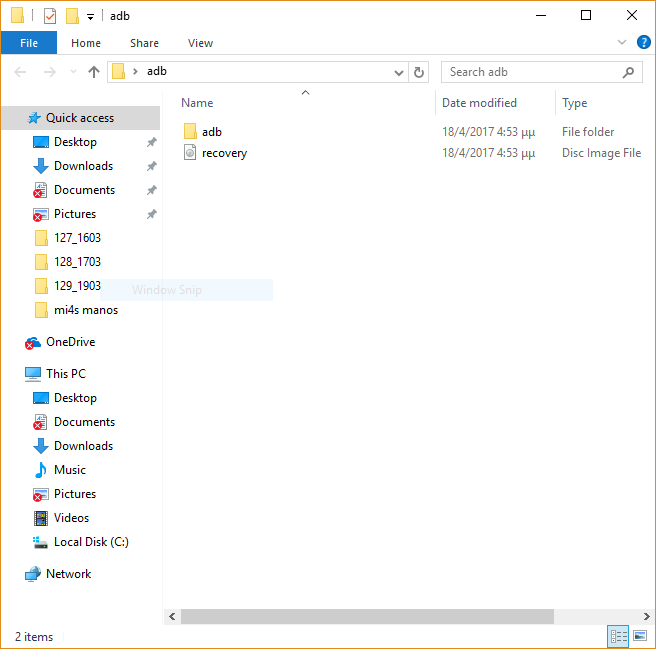Expand the ribbon with the chevron arrow
Screen dimensions: 656x649
[x=621, y=43]
